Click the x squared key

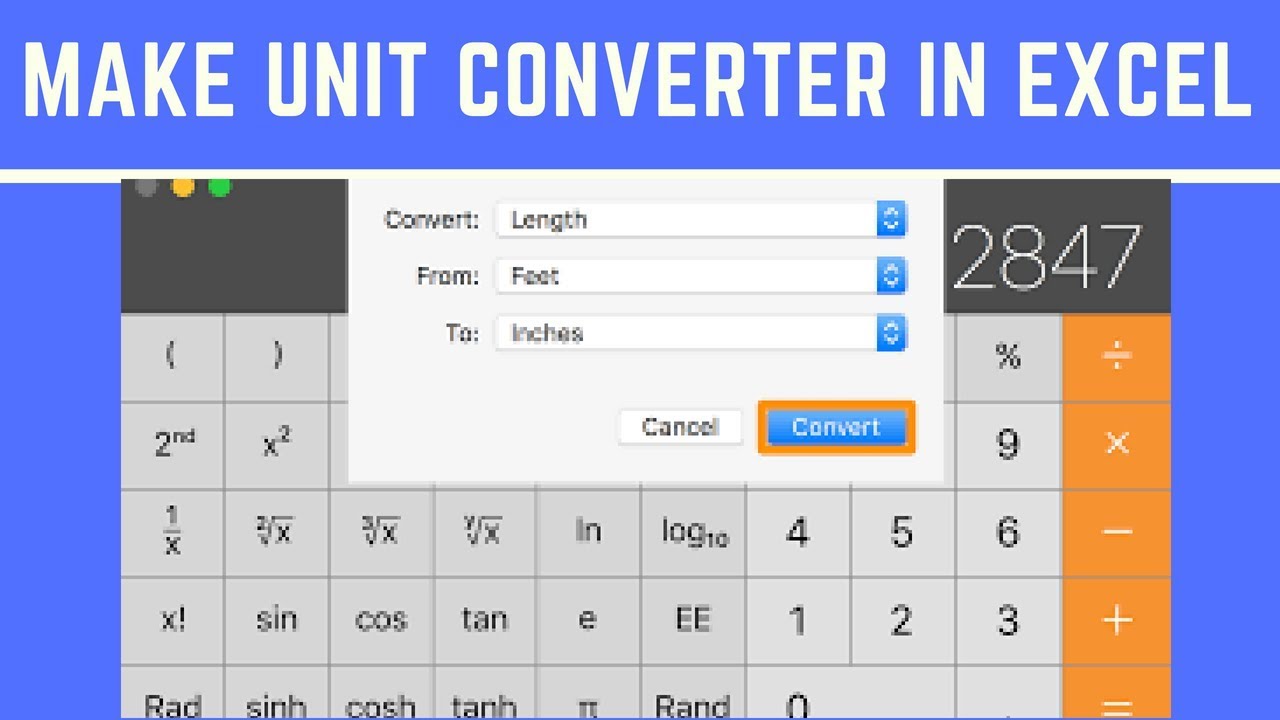click(x=277, y=445)
